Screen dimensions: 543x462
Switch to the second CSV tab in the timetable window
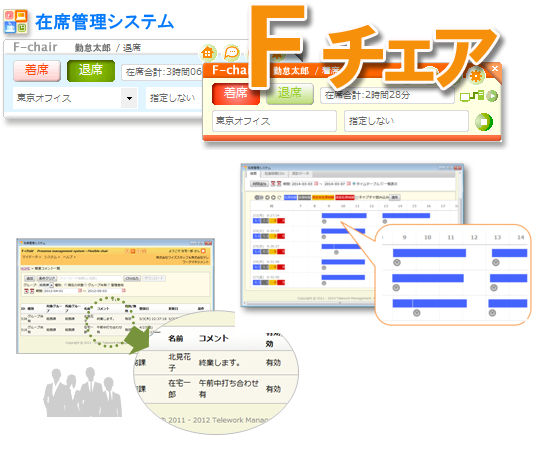[275, 174]
